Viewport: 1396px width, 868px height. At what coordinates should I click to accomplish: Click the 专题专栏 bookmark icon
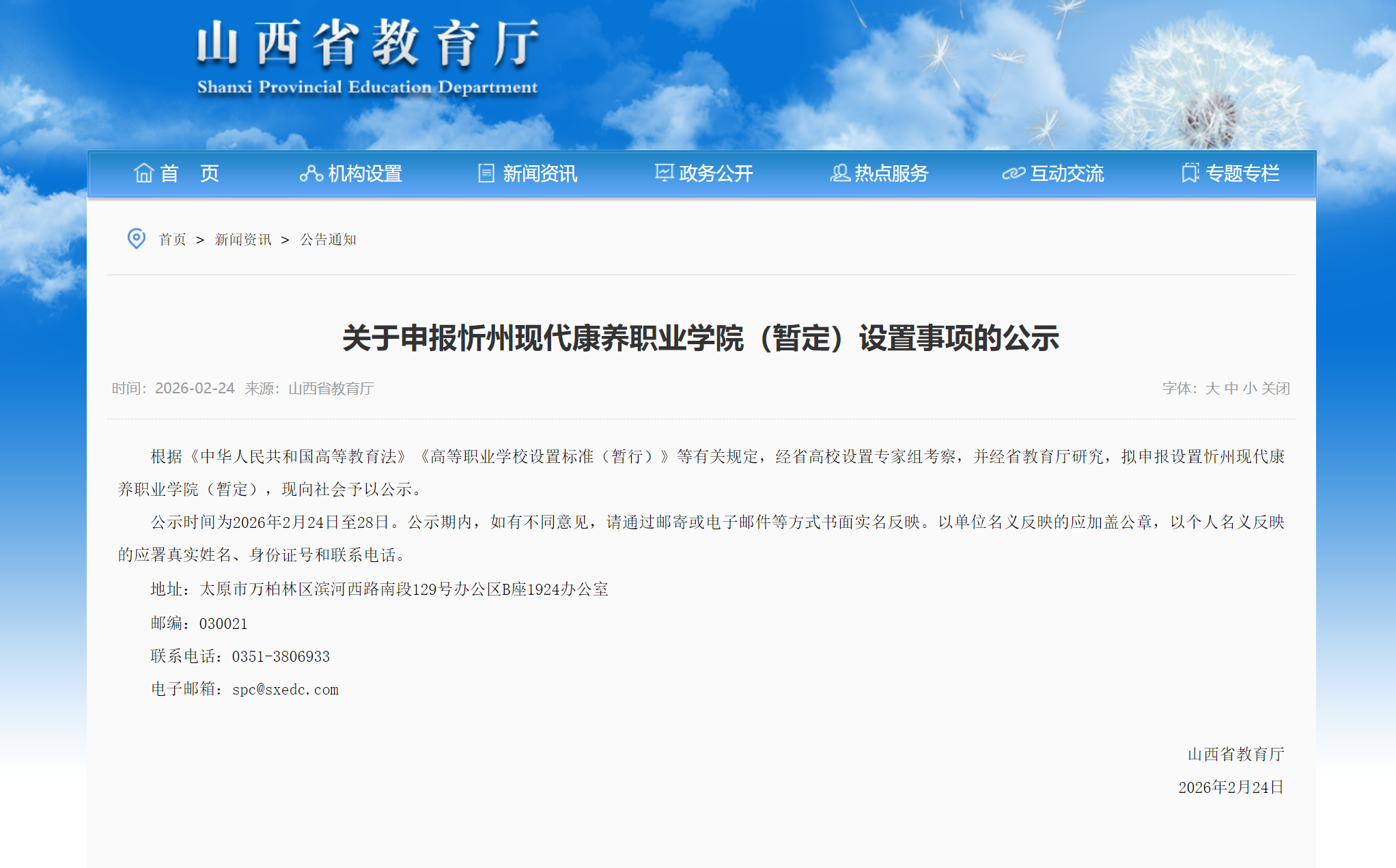[1190, 173]
